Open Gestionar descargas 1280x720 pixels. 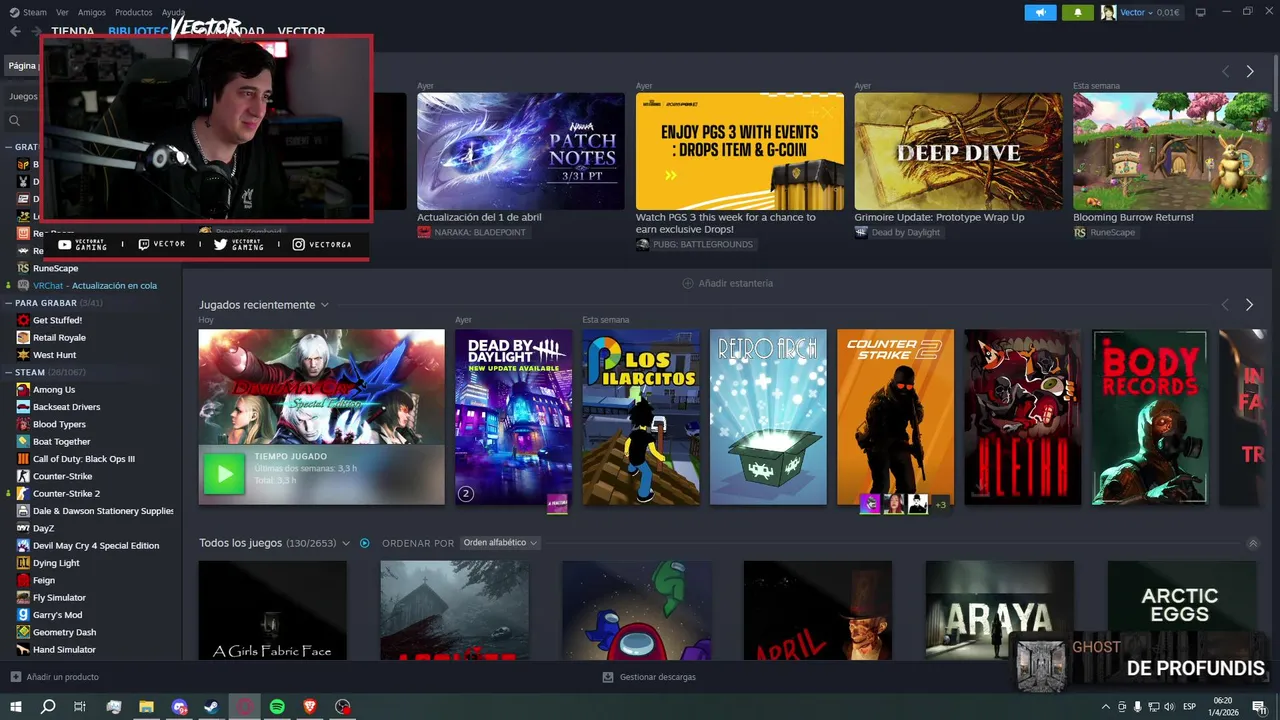[649, 677]
